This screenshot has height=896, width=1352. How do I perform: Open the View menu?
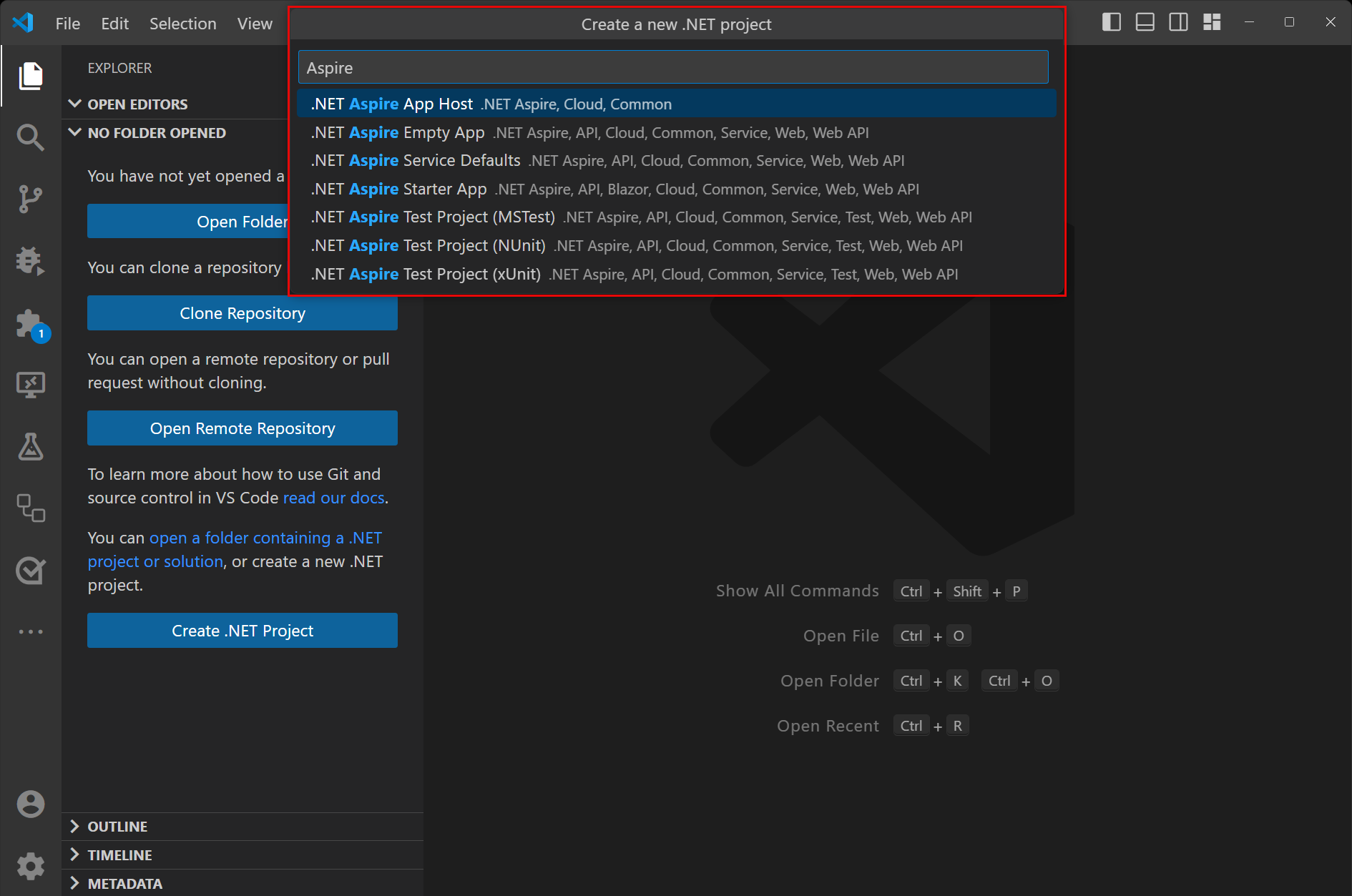click(x=255, y=24)
